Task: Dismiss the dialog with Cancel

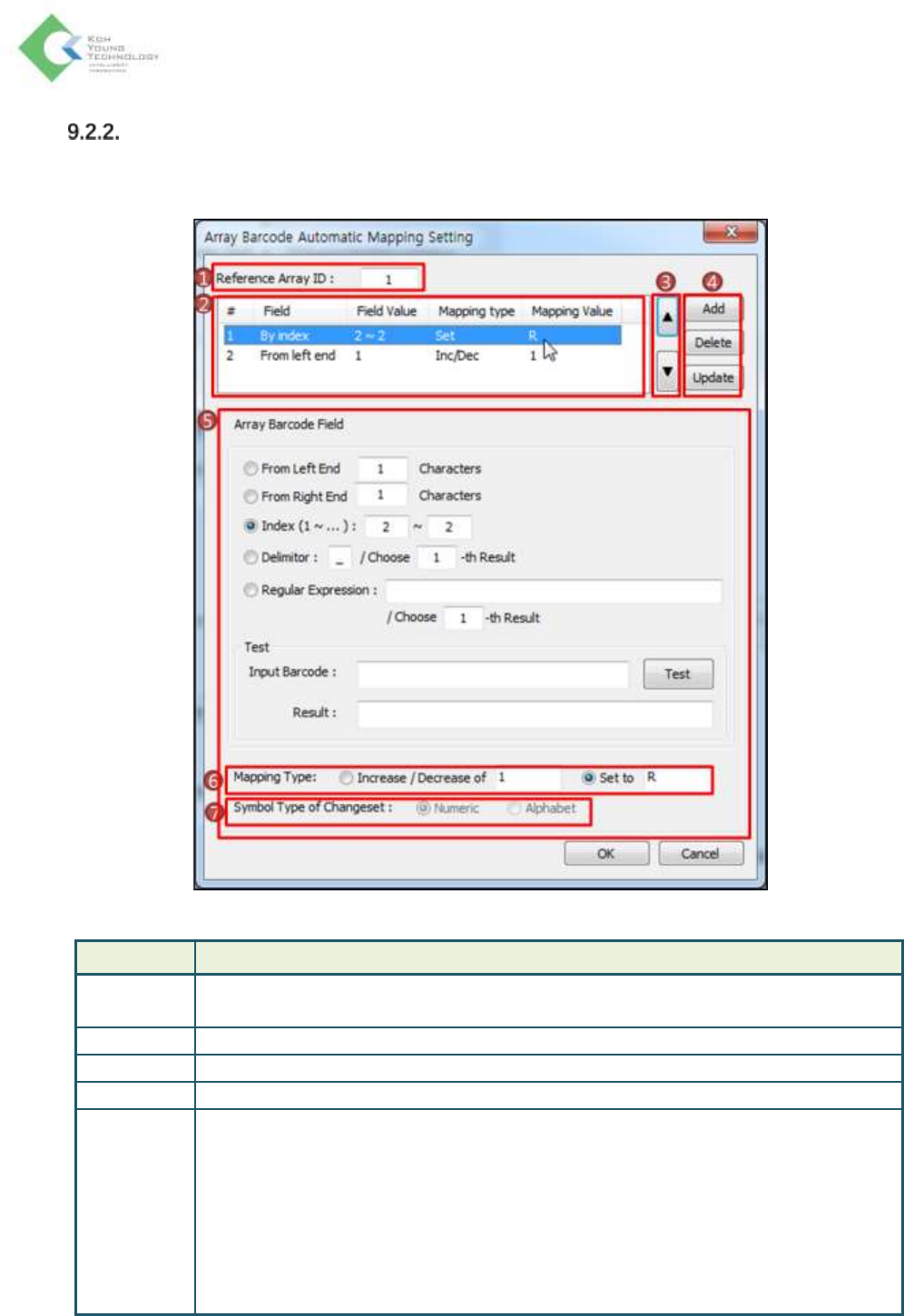Action: pyautogui.click(x=700, y=854)
